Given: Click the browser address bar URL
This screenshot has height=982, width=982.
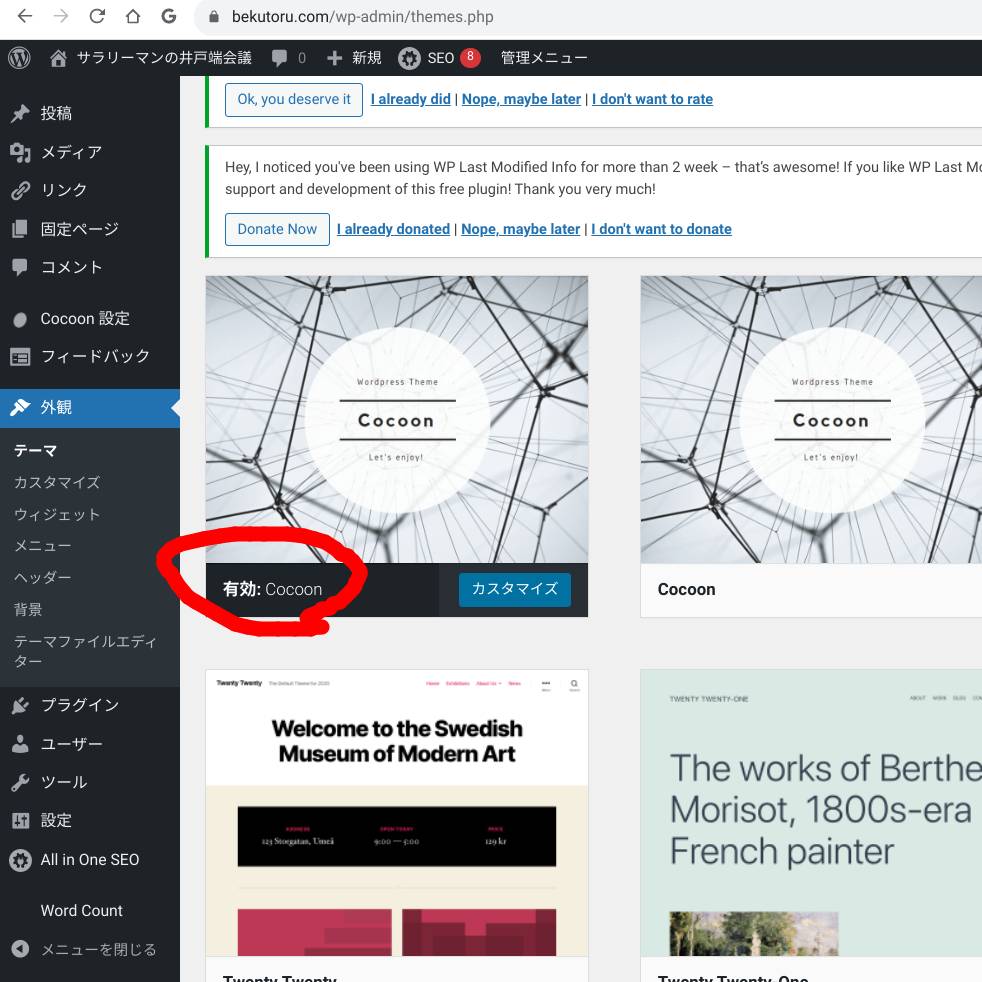Looking at the screenshot, I should 363,17.
